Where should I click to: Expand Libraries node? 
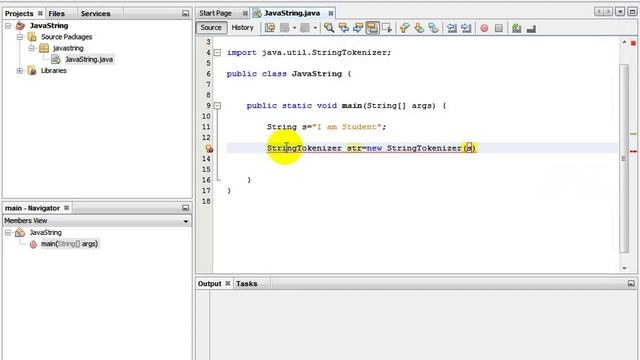20,71
